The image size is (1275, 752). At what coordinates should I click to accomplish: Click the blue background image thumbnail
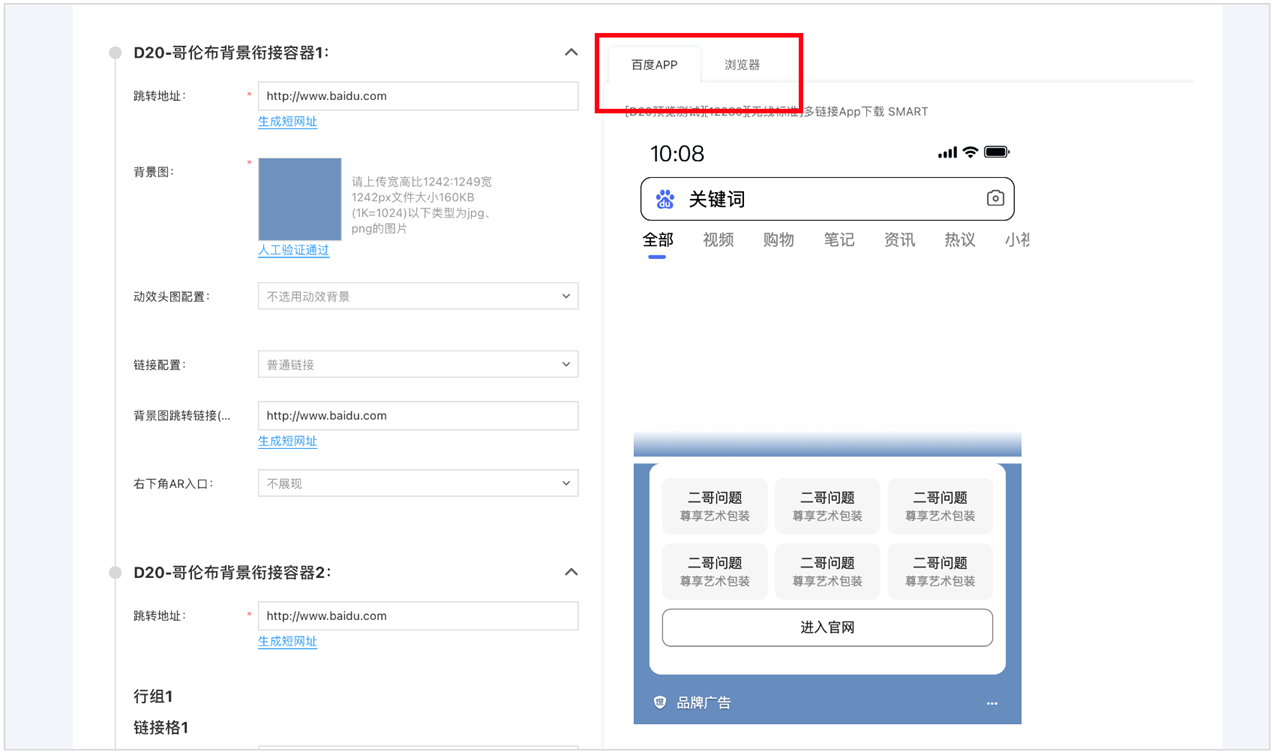[300, 199]
